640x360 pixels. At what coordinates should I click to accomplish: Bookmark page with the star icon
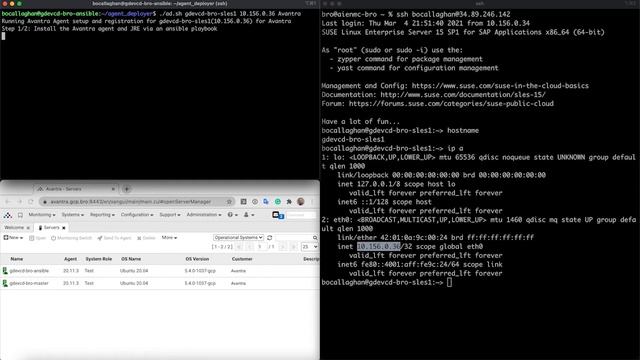[x=229, y=202]
